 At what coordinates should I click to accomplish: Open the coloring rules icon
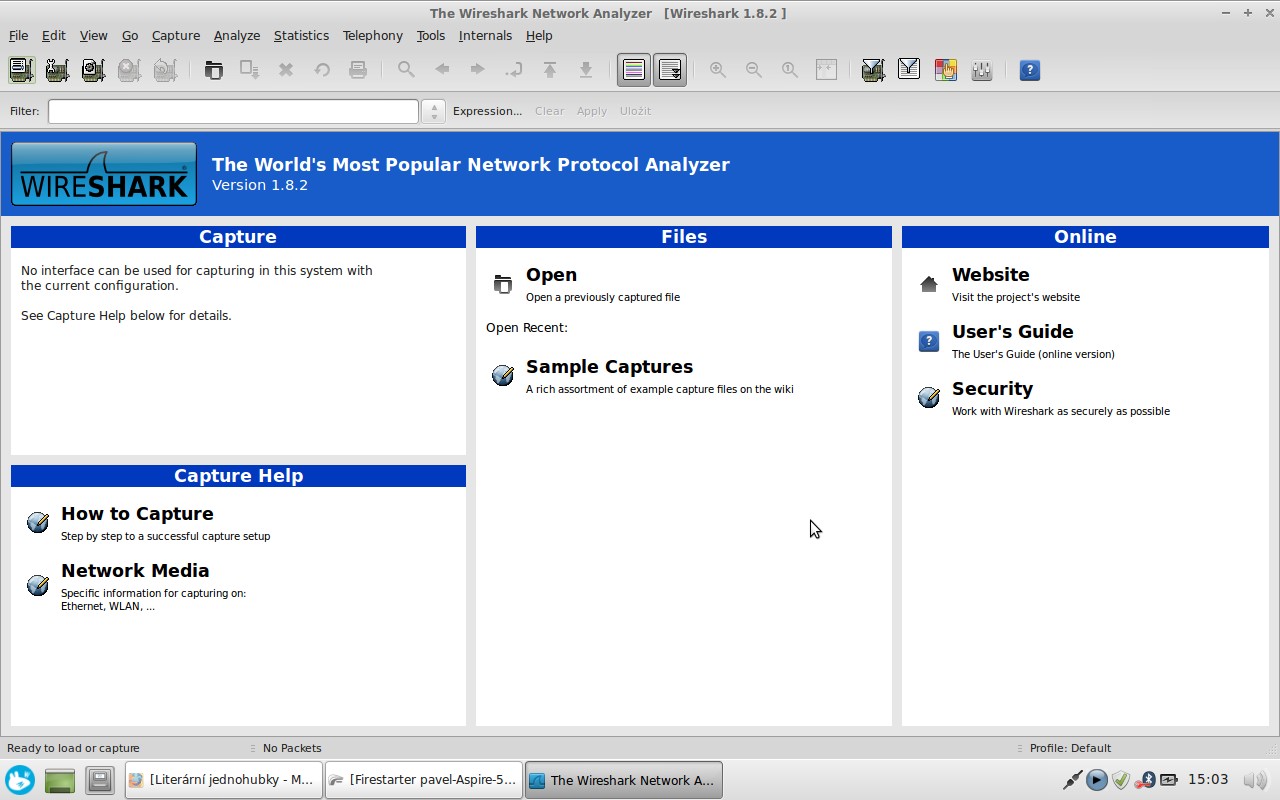945,70
